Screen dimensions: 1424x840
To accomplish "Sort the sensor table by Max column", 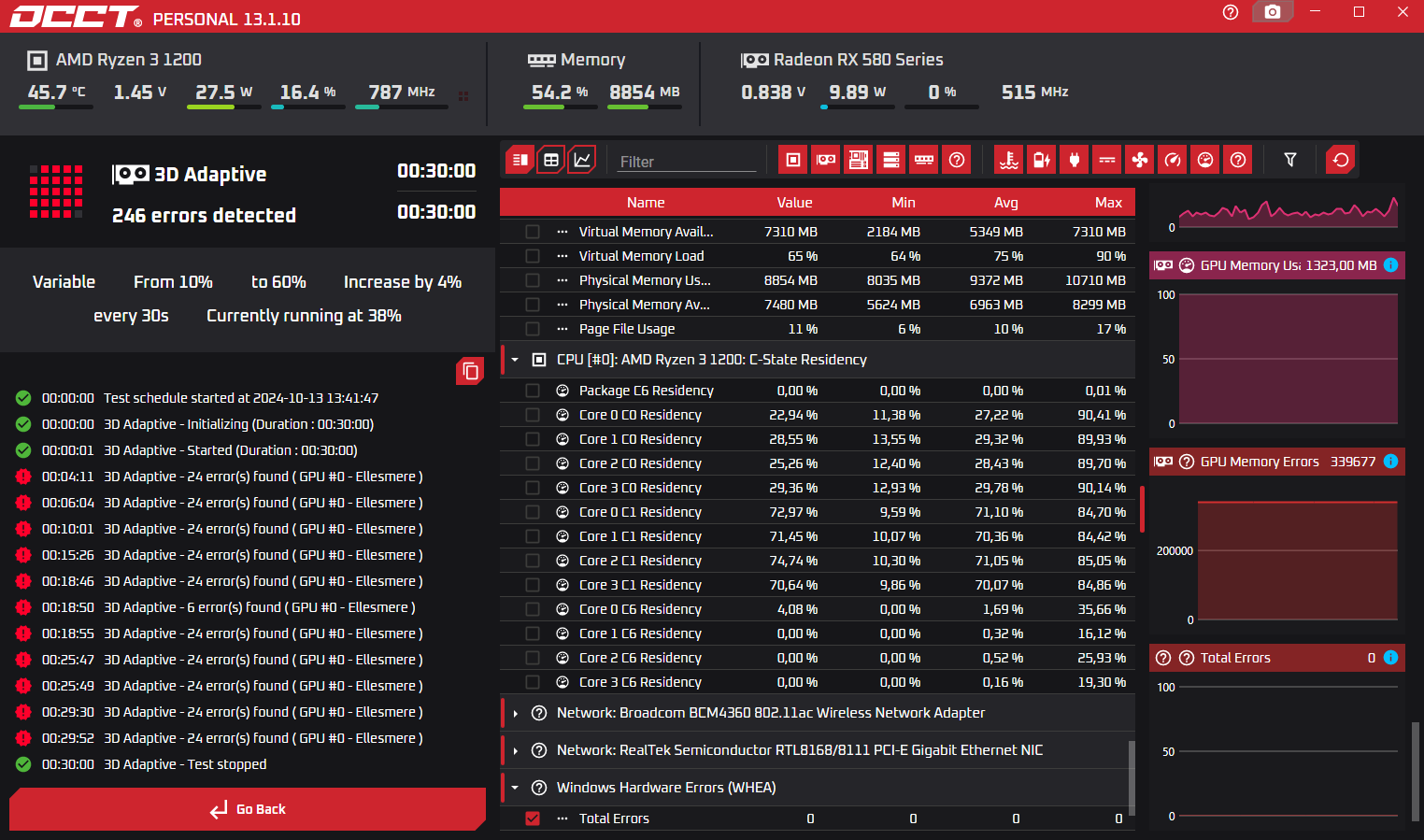I will coord(1108,203).
